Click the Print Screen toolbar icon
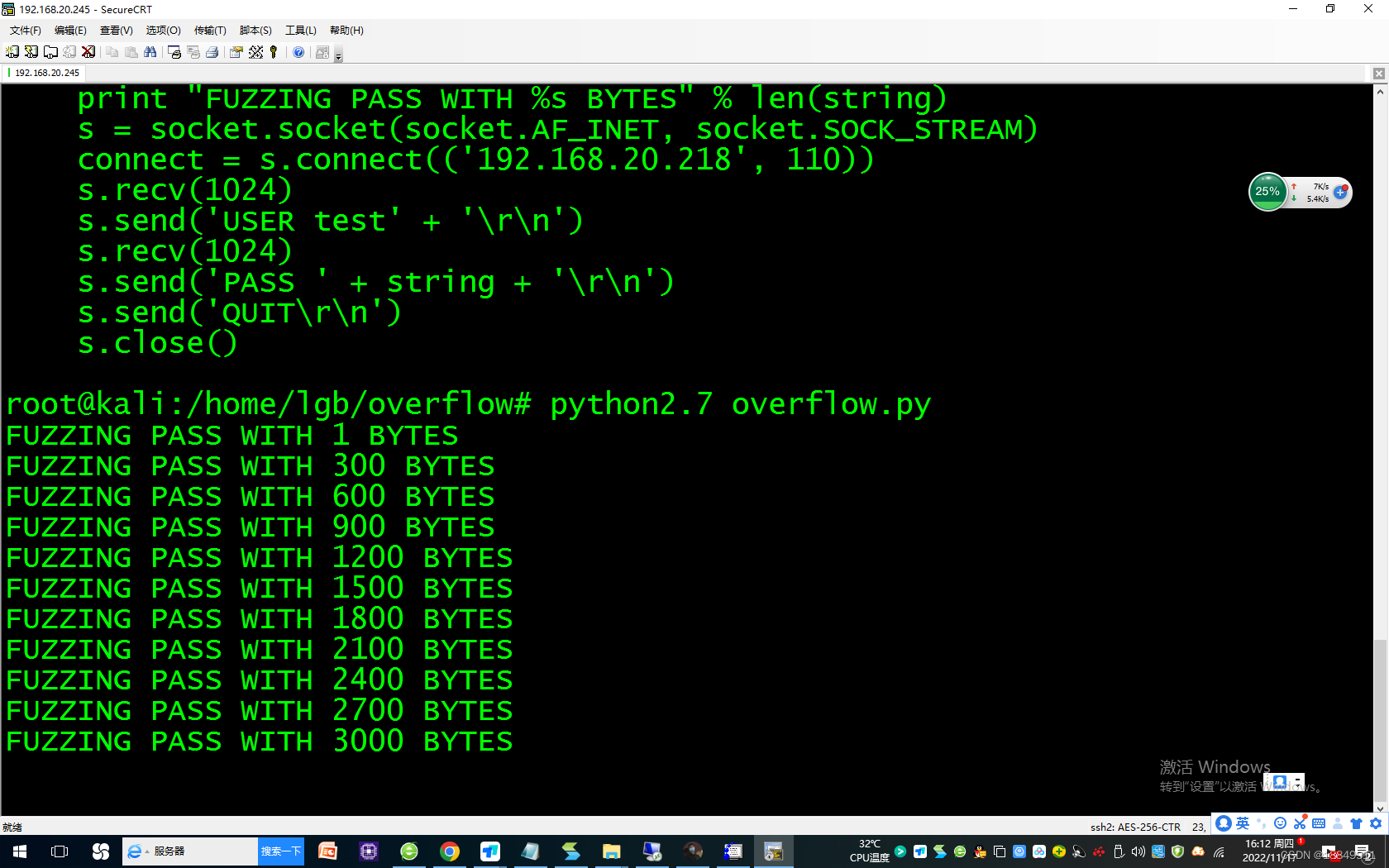Screen dimensions: 1389x868 [x=174, y=52]
